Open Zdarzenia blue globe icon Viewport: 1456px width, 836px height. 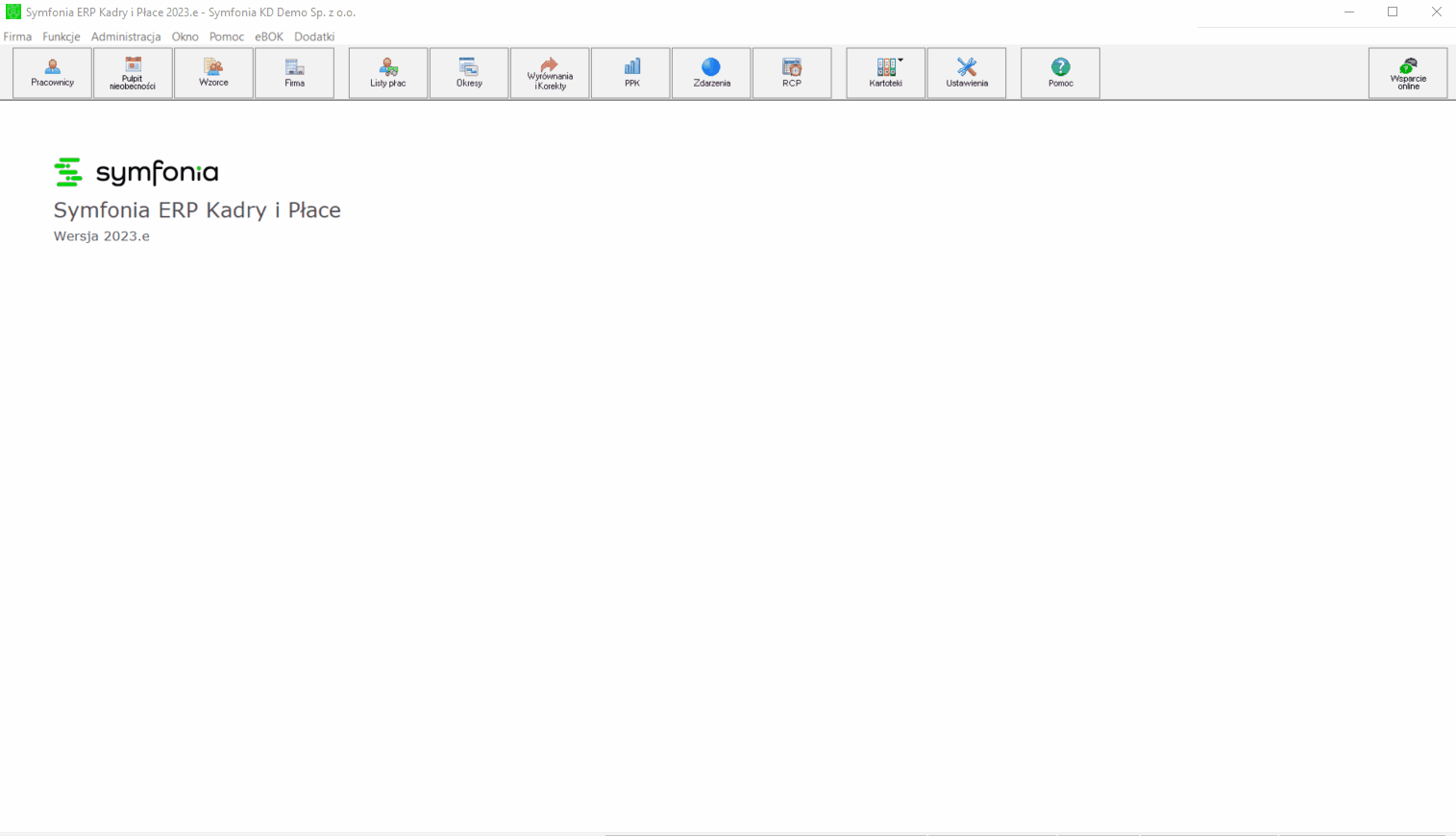[712, 73]
